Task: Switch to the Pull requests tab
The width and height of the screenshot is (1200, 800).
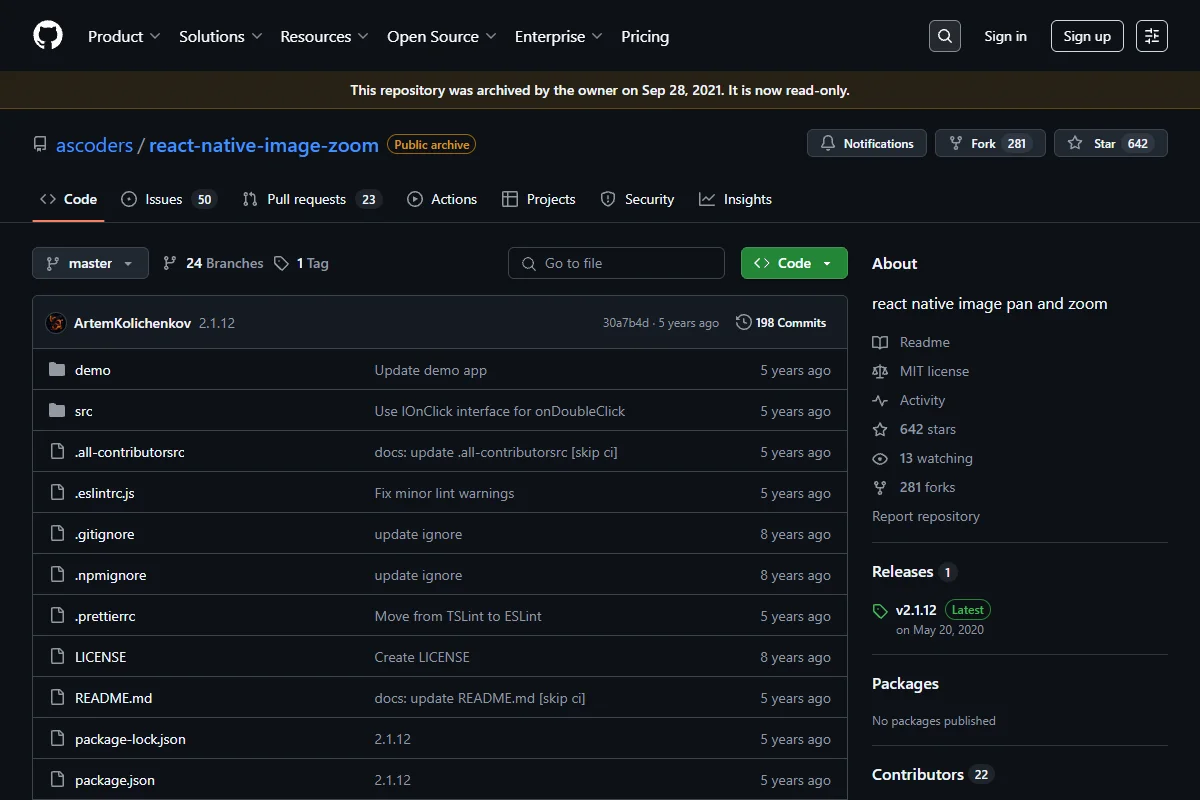Action: (311, 199)
